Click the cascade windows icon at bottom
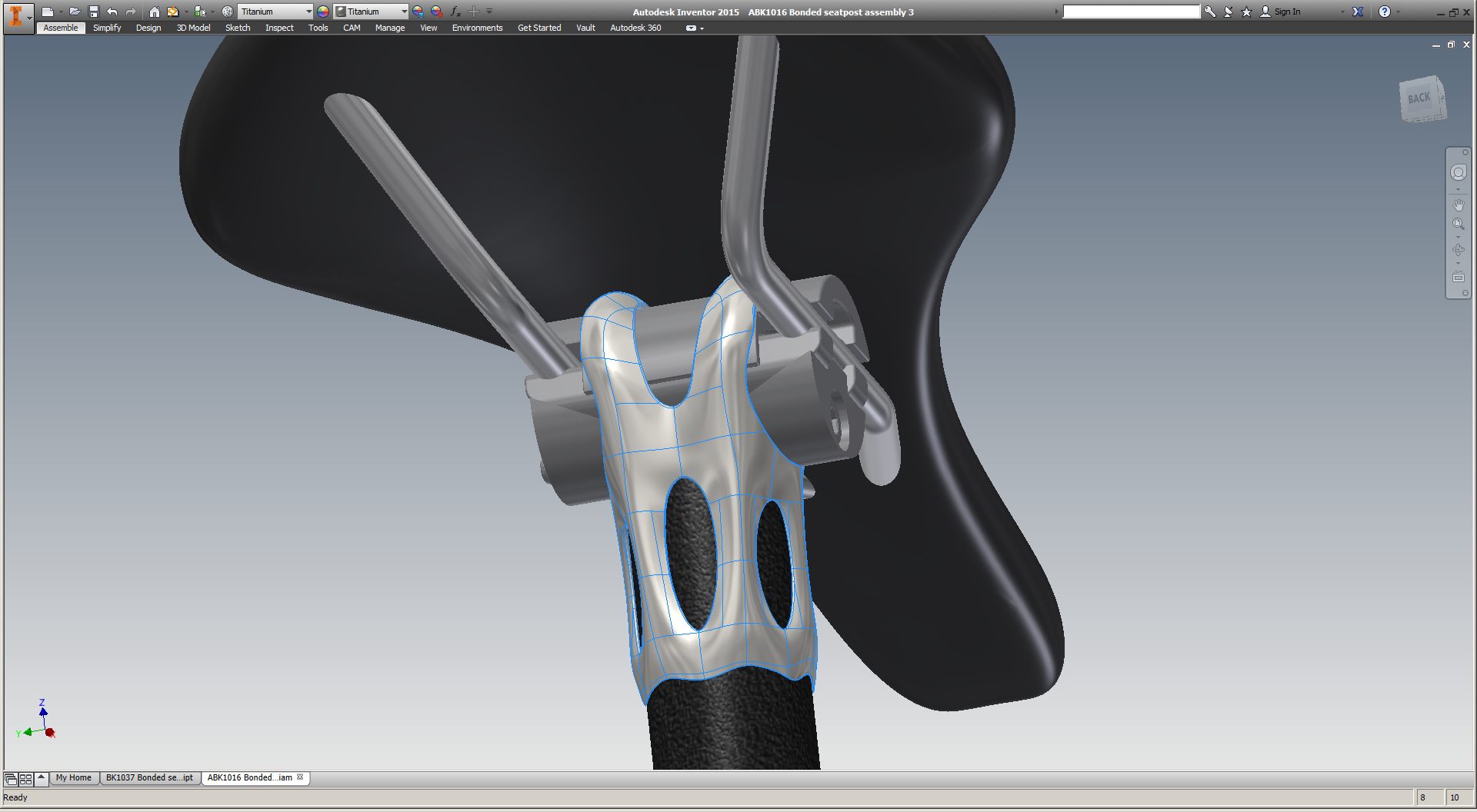The width and height of the screenshot is (1477, 812). click(11, 779)
